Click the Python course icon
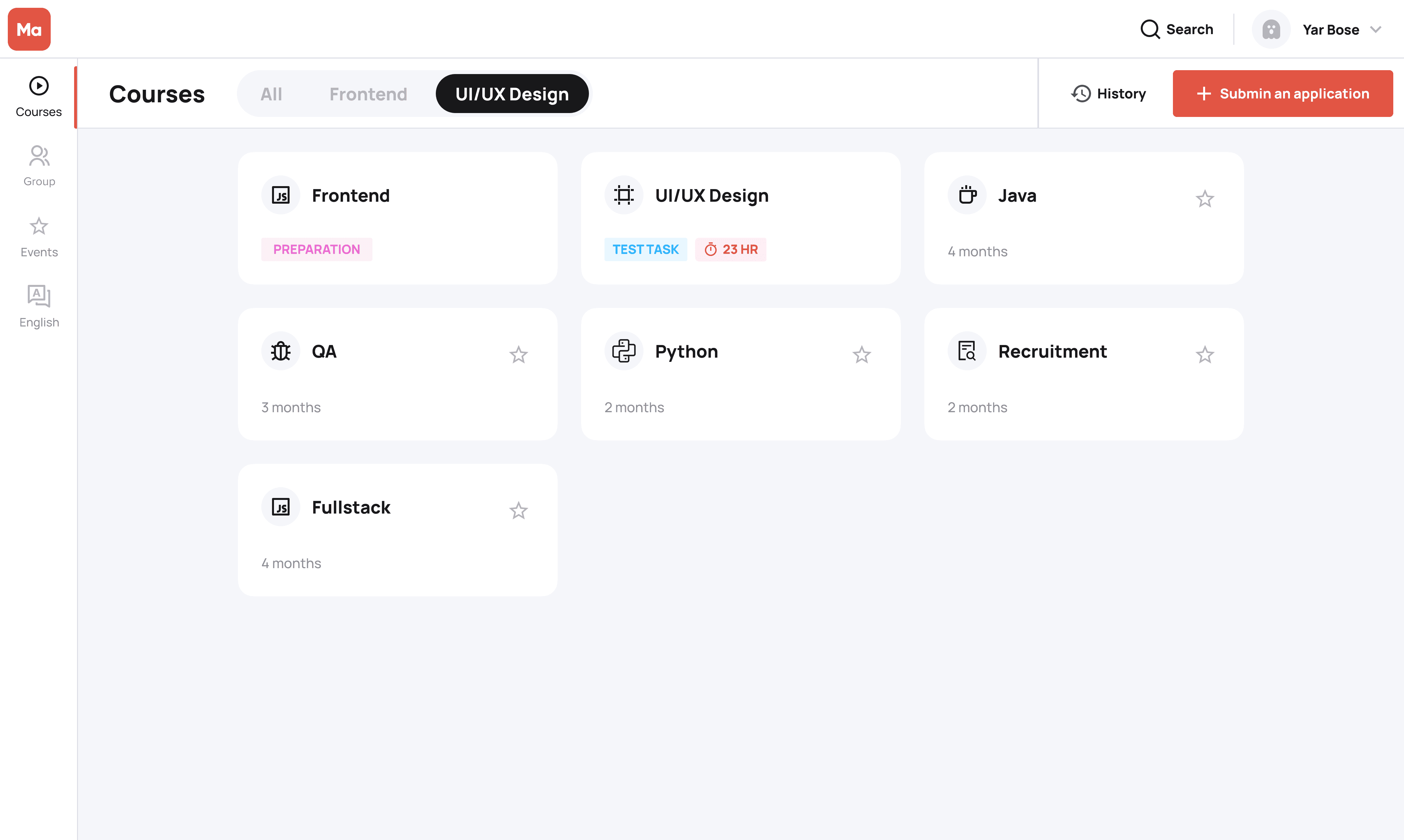This screenshot has height=840, width=1404. click(624, 351)
